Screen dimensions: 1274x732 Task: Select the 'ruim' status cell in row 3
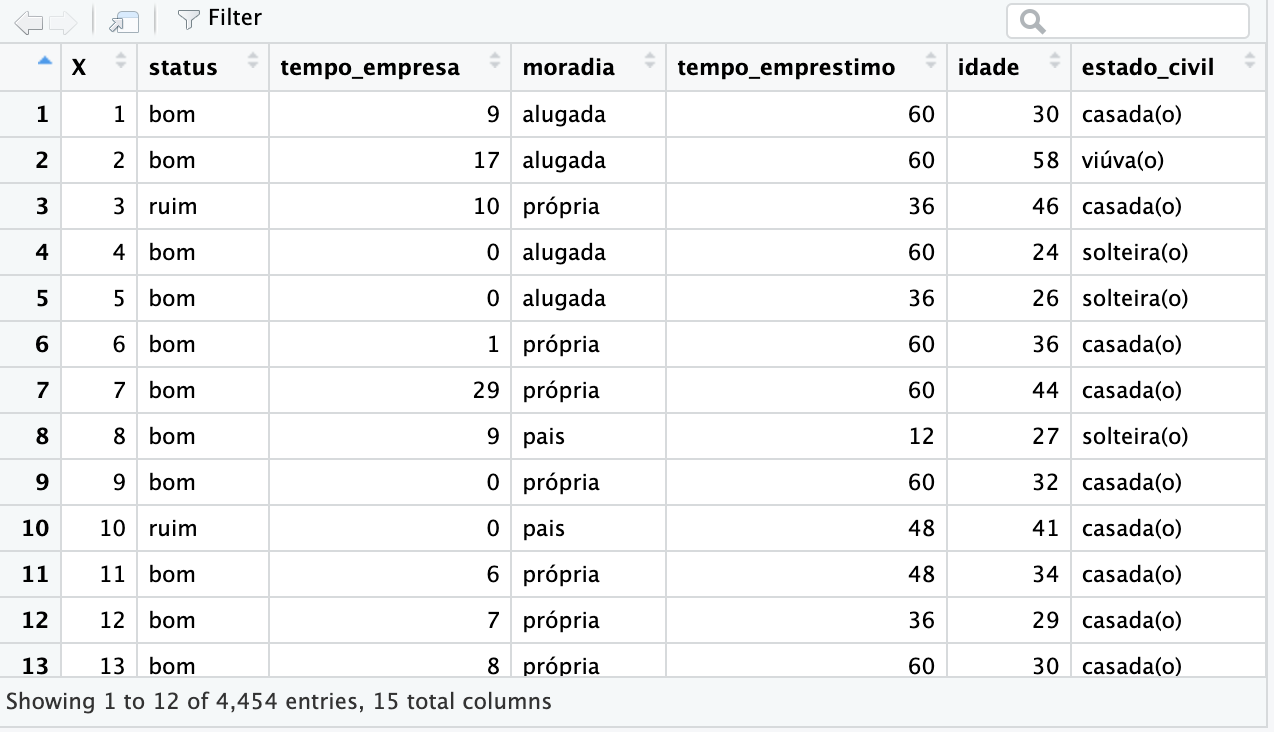(x=173, y=206)
